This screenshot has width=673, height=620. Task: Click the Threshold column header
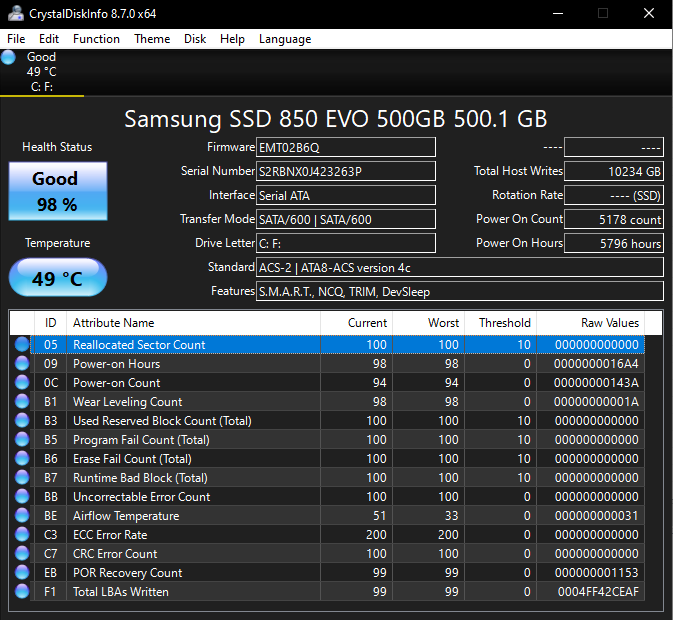[x=500, y=323]
